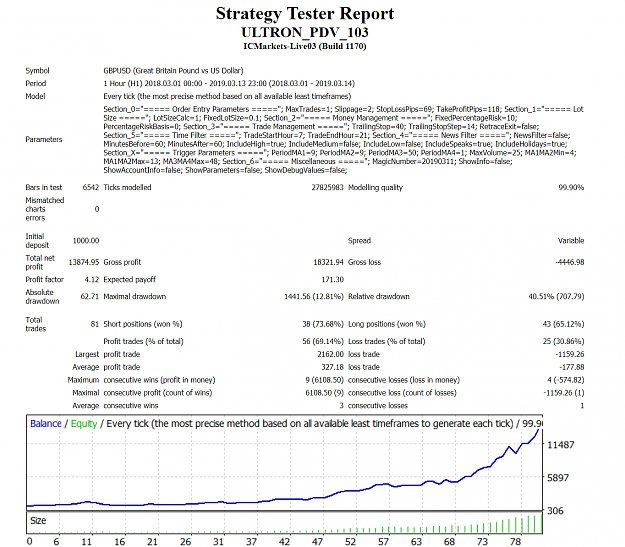The width and height of the screenshot is (625, 547).
Task: Click the Gross loss value -4446.98
Action: pos(570,262)
